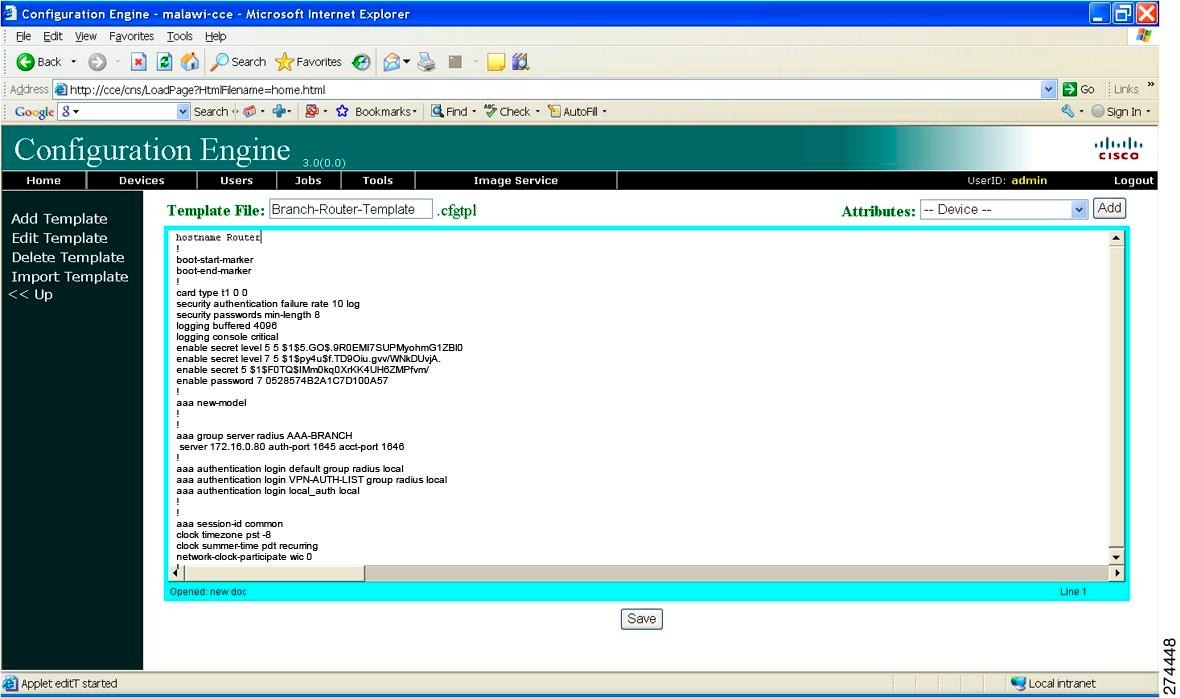
Task: Open the Help menu
Action: (215, 36)
